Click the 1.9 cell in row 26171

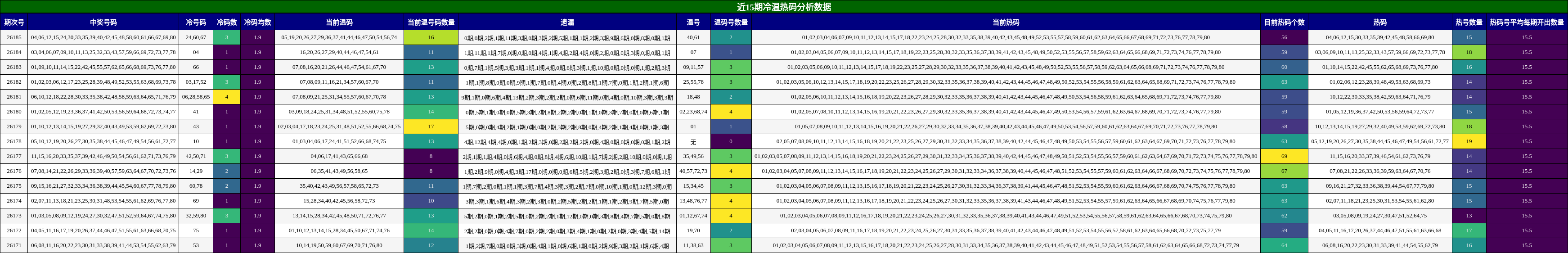click(257, 246)
